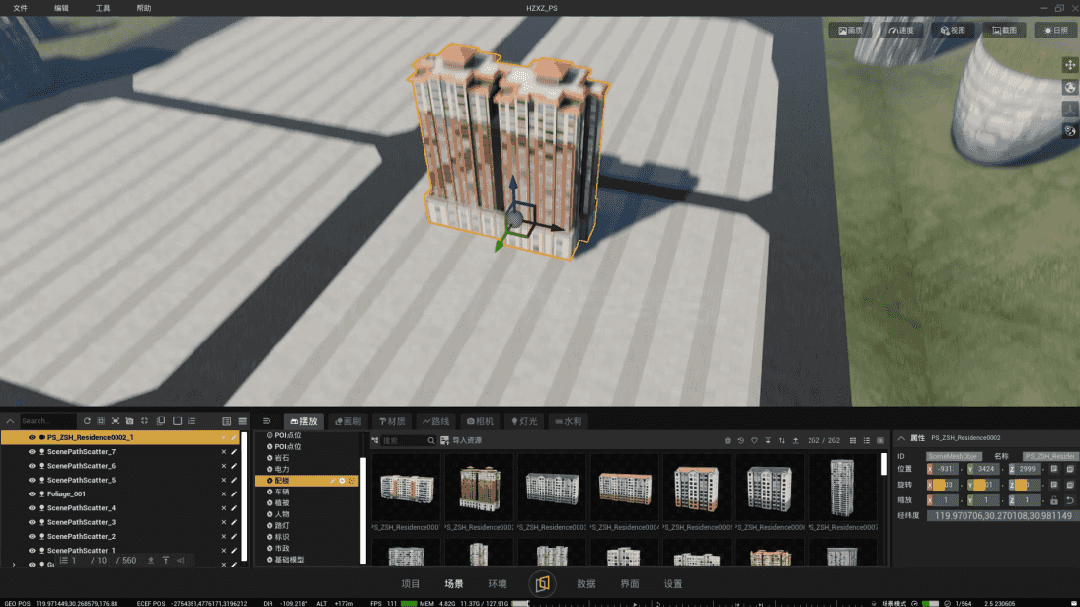The width and height of the screenshot is (1080, 607).
Task: Click the list-style icon beside the copy icons
Action: [x=191, y=421]
